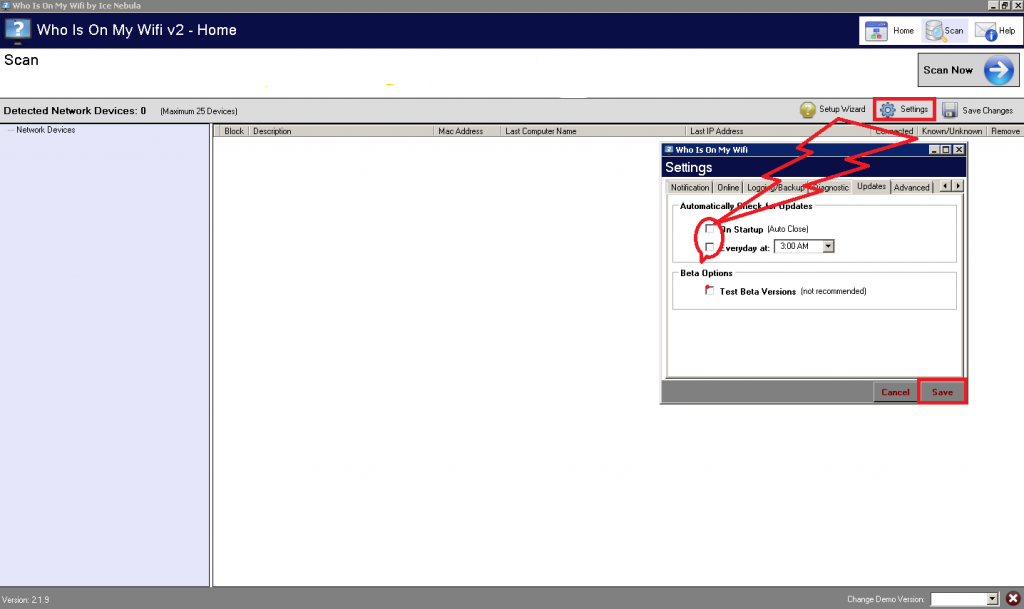Click Detected Network Devices: 0 label

pos(74,111)
